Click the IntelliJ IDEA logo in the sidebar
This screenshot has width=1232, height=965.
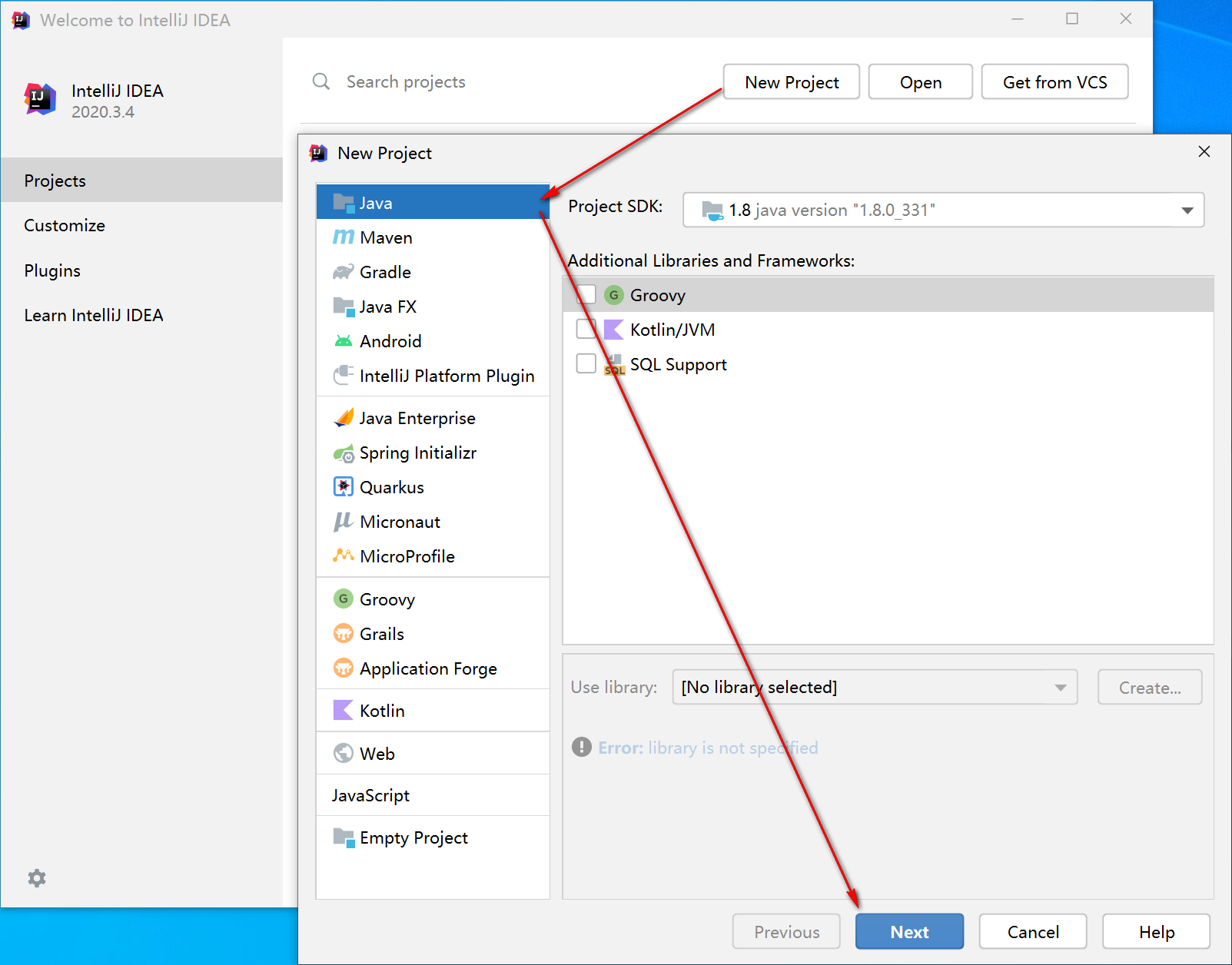[x=40, y=99]
